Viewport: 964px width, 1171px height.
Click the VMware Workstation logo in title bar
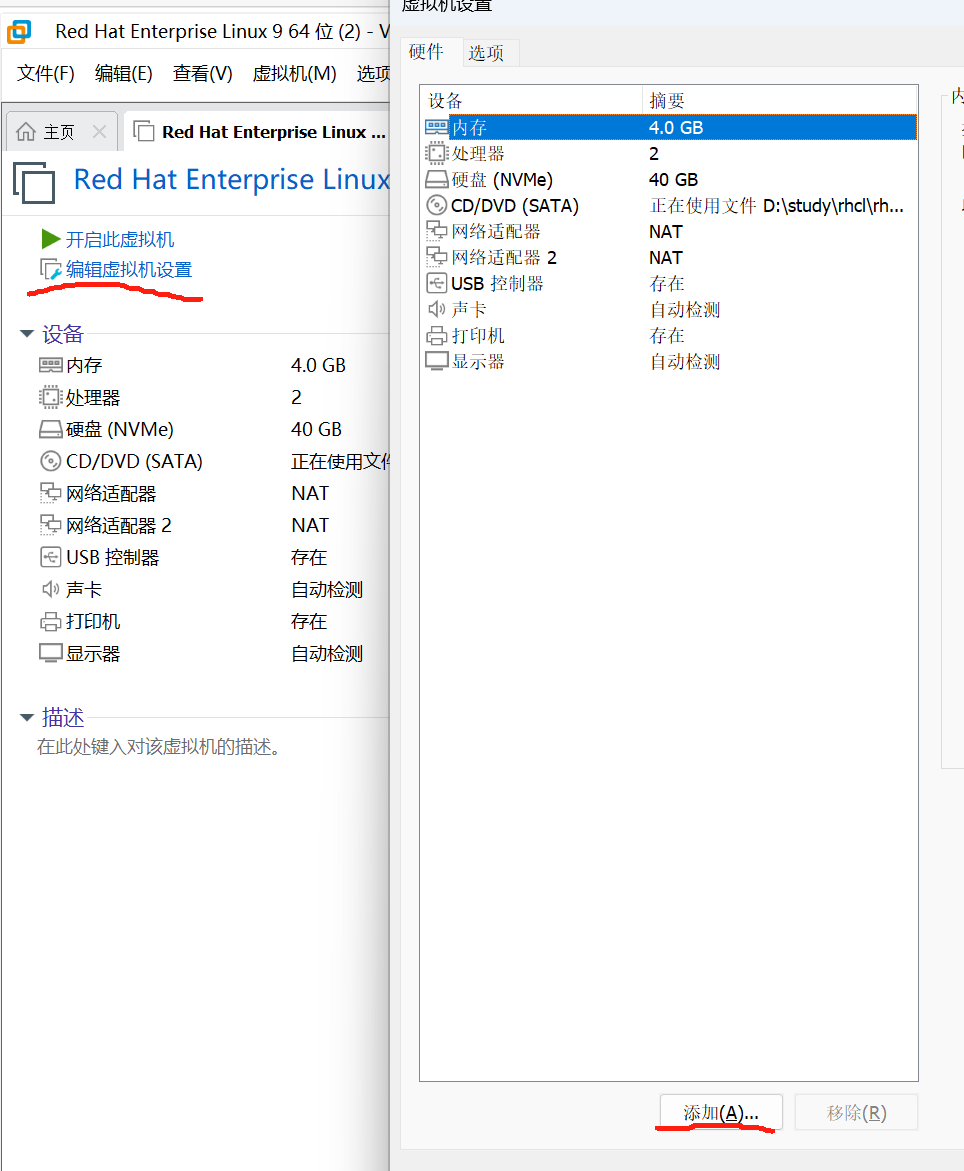coord(19,32)
